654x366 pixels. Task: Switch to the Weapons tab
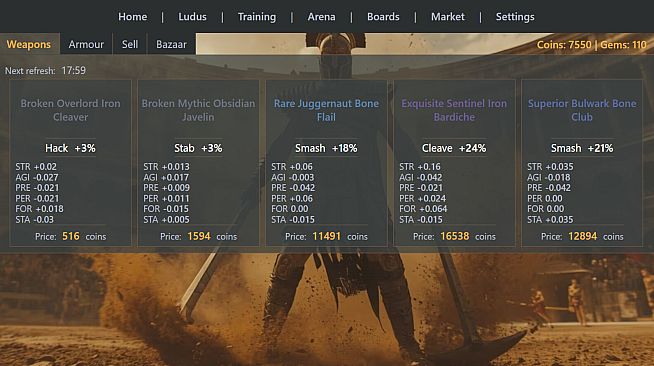click(x=29, y=44)
